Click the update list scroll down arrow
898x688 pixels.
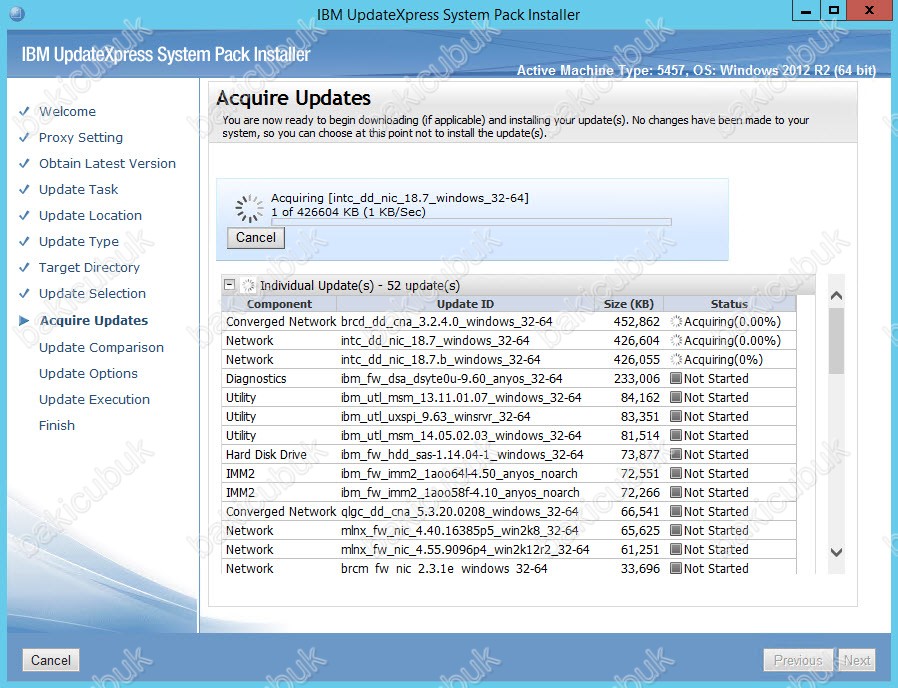click(x=836, y=552)
